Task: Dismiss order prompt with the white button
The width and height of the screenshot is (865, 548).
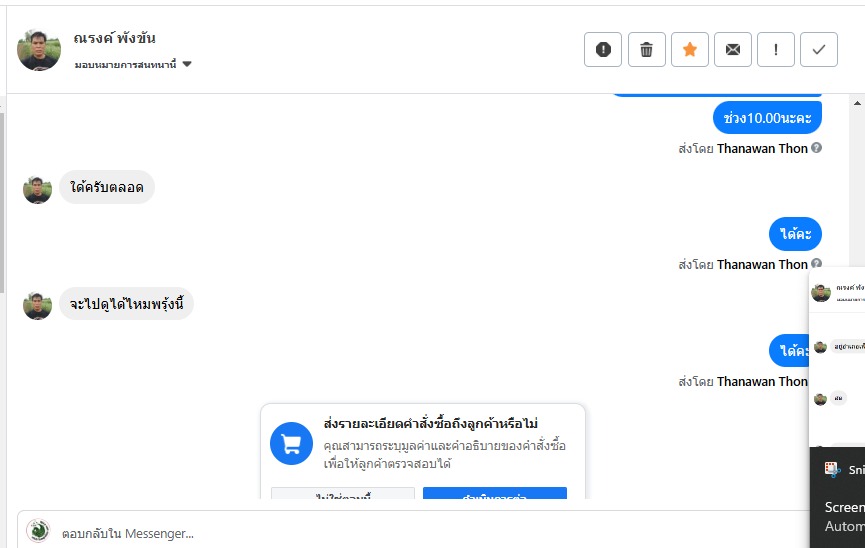Action: point(342,494)
